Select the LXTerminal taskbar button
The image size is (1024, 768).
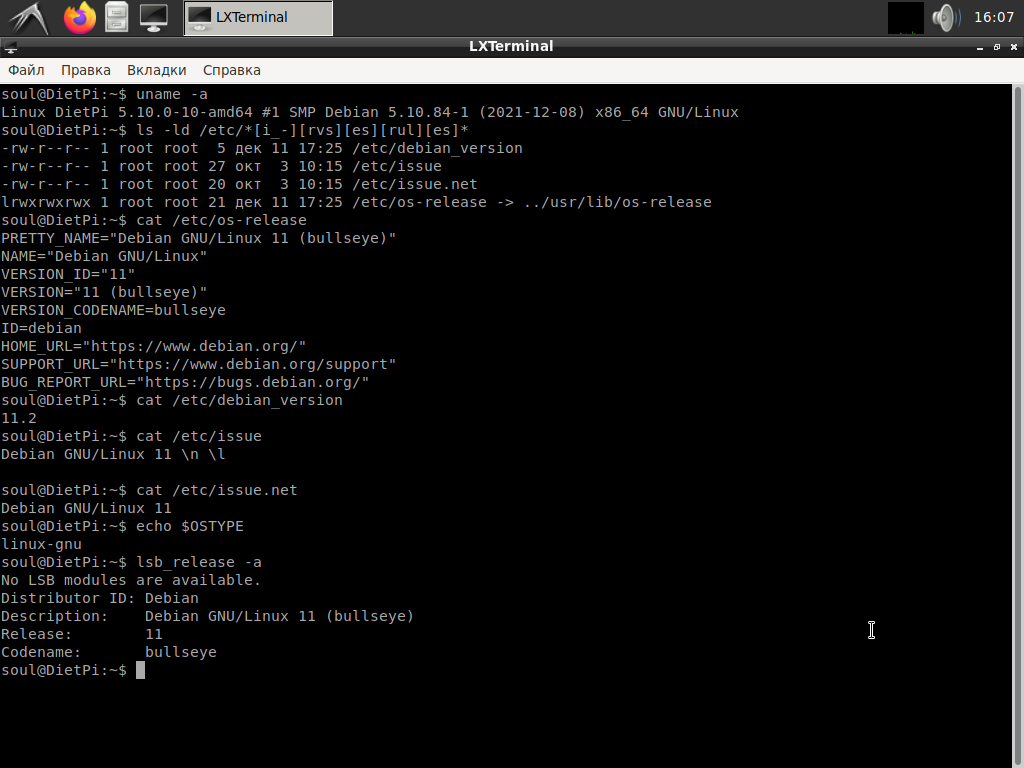tap(258, 18)
